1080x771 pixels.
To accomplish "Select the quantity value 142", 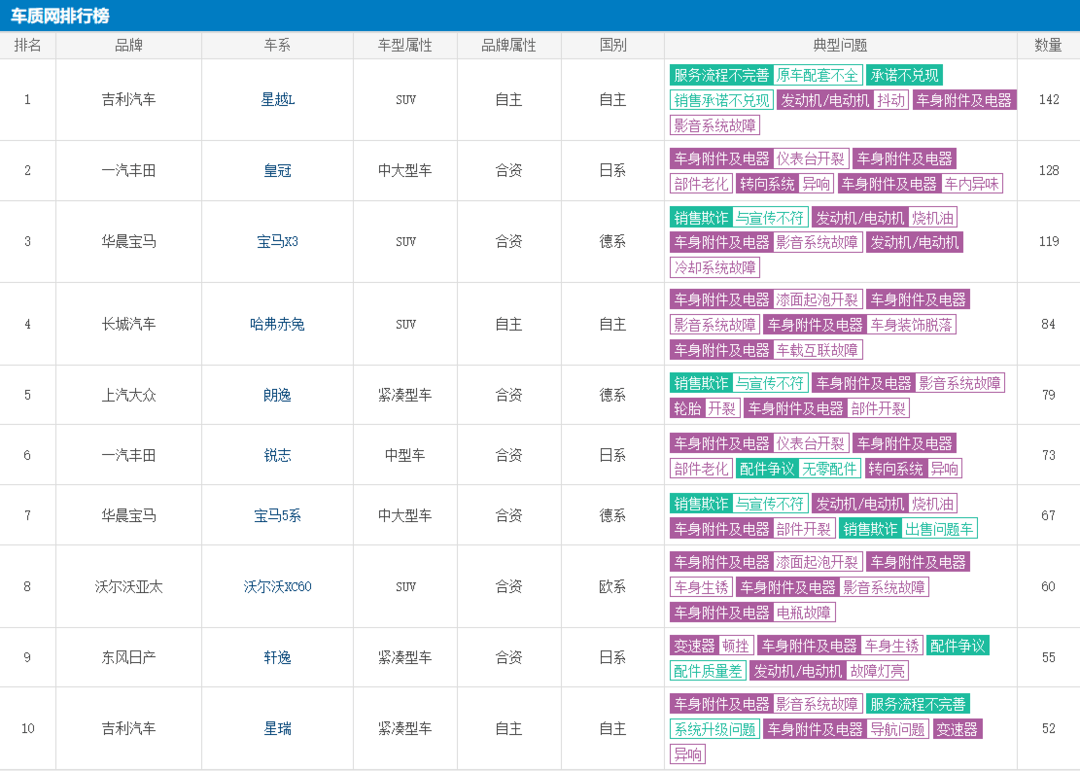I will point(1049,99).
